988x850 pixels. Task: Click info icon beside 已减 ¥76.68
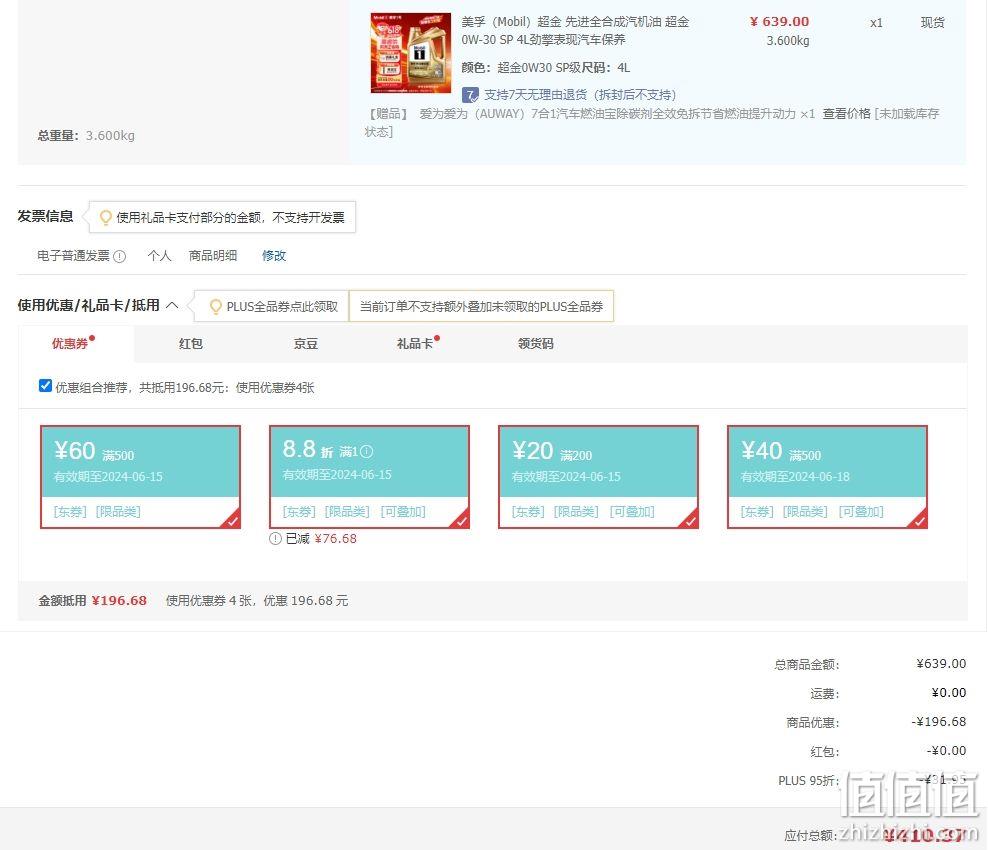click(275, 539)
